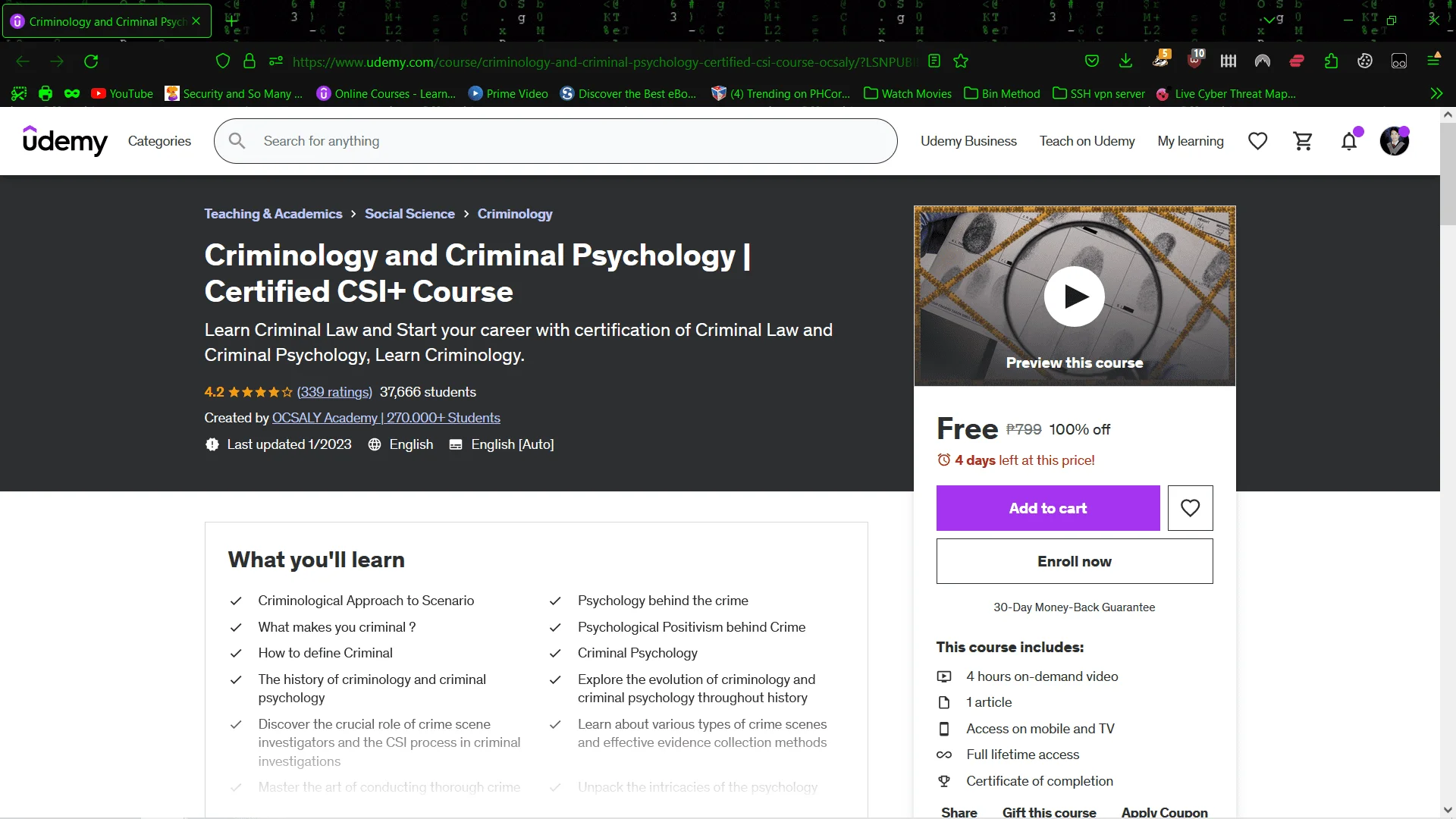Image resolution: width=1456 pixels, height=819 pixels.
Task: Open the uBlock extension icon with badge 10
Action: pyautogui.click(x=1195, y=59)
